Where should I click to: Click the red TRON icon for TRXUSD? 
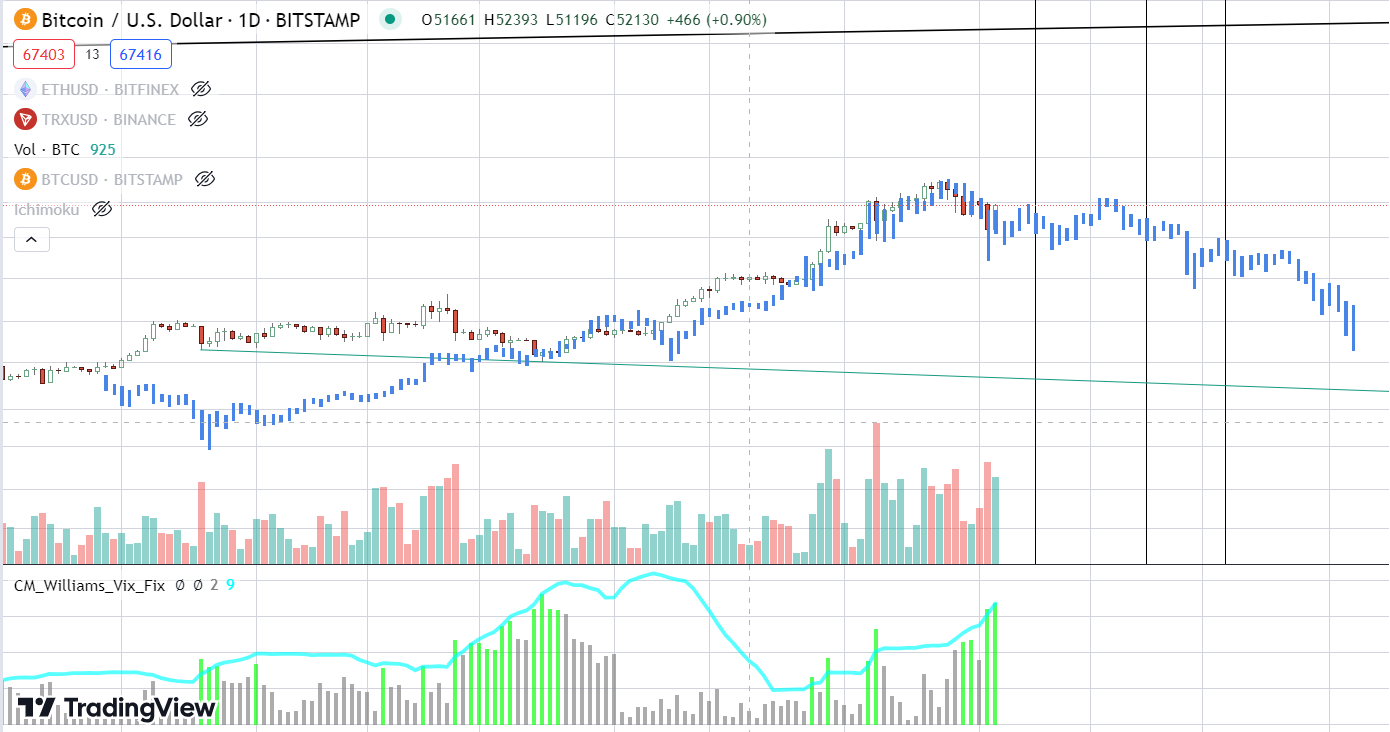25,119
